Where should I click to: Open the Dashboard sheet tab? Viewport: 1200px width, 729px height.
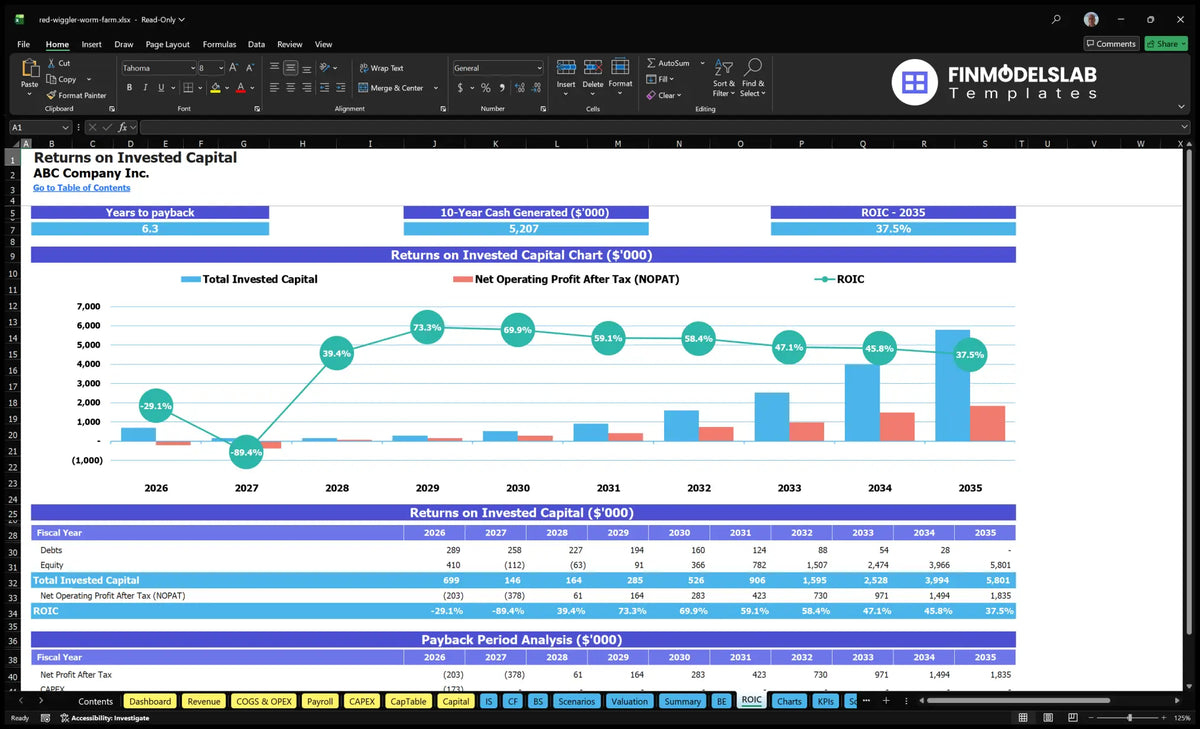tap(150, 701)
